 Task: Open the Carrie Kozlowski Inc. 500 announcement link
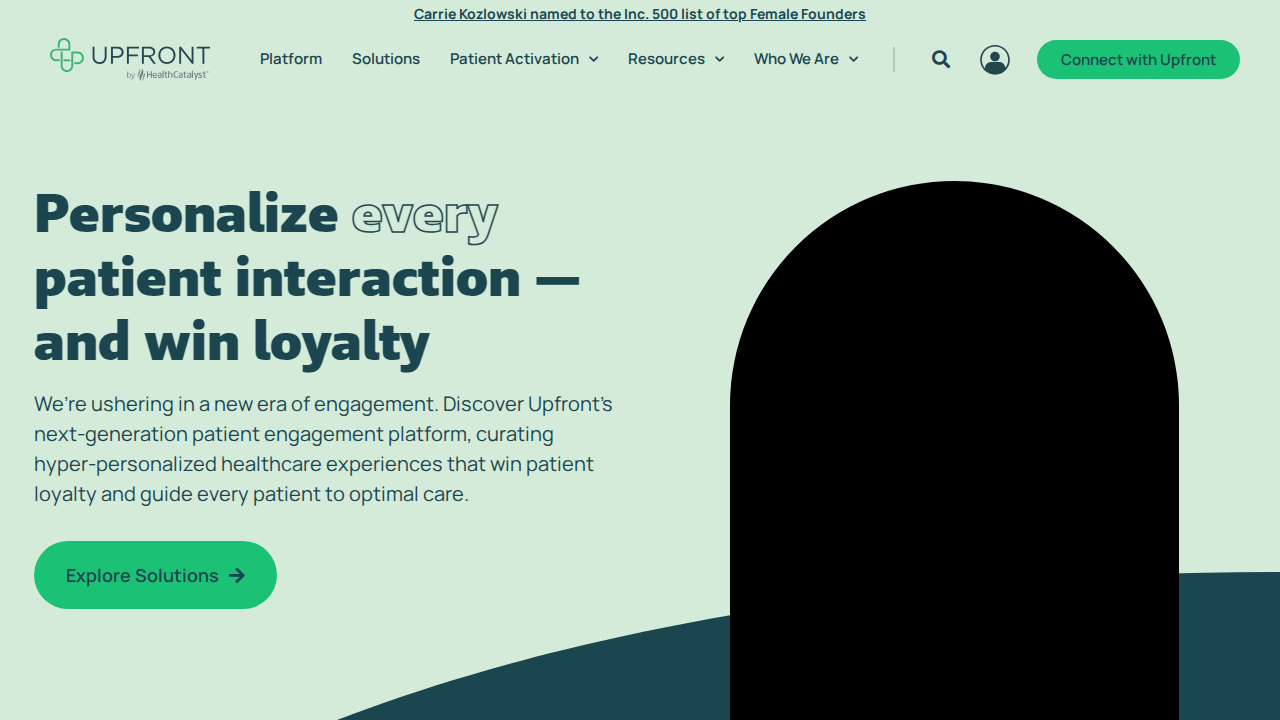pos(640,14)
